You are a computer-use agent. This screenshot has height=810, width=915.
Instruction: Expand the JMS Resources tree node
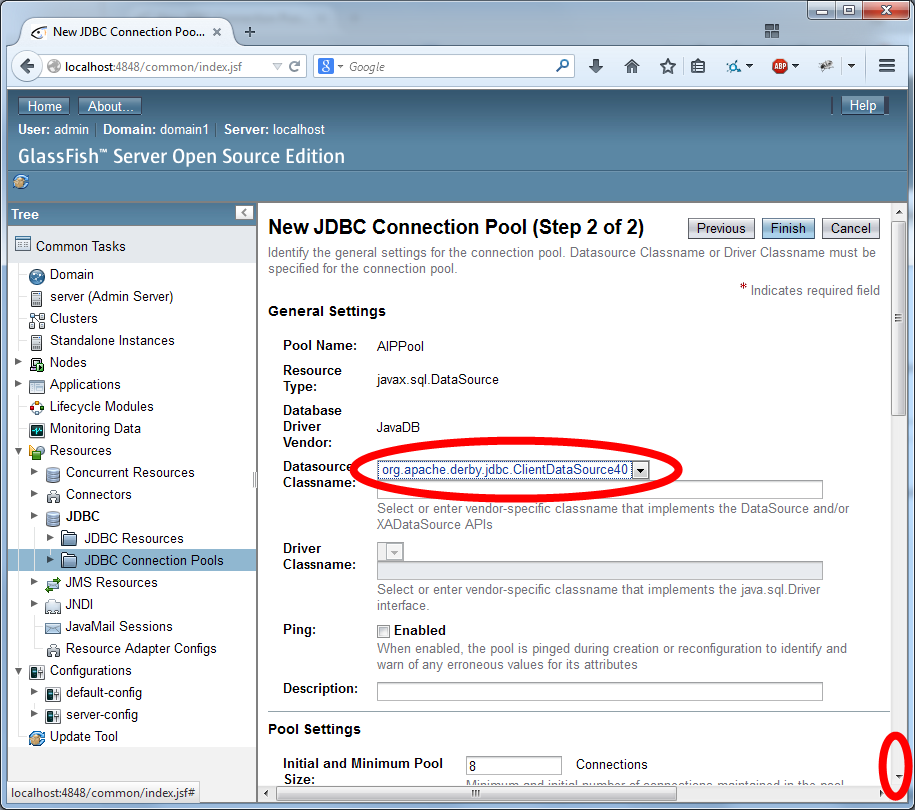pyautogui.click(x=35, y=582)
